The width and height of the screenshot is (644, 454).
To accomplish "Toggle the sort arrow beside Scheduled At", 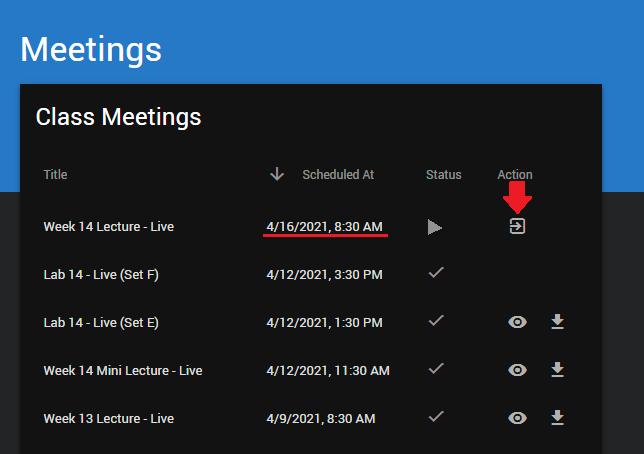I will [x=277, y=174].
